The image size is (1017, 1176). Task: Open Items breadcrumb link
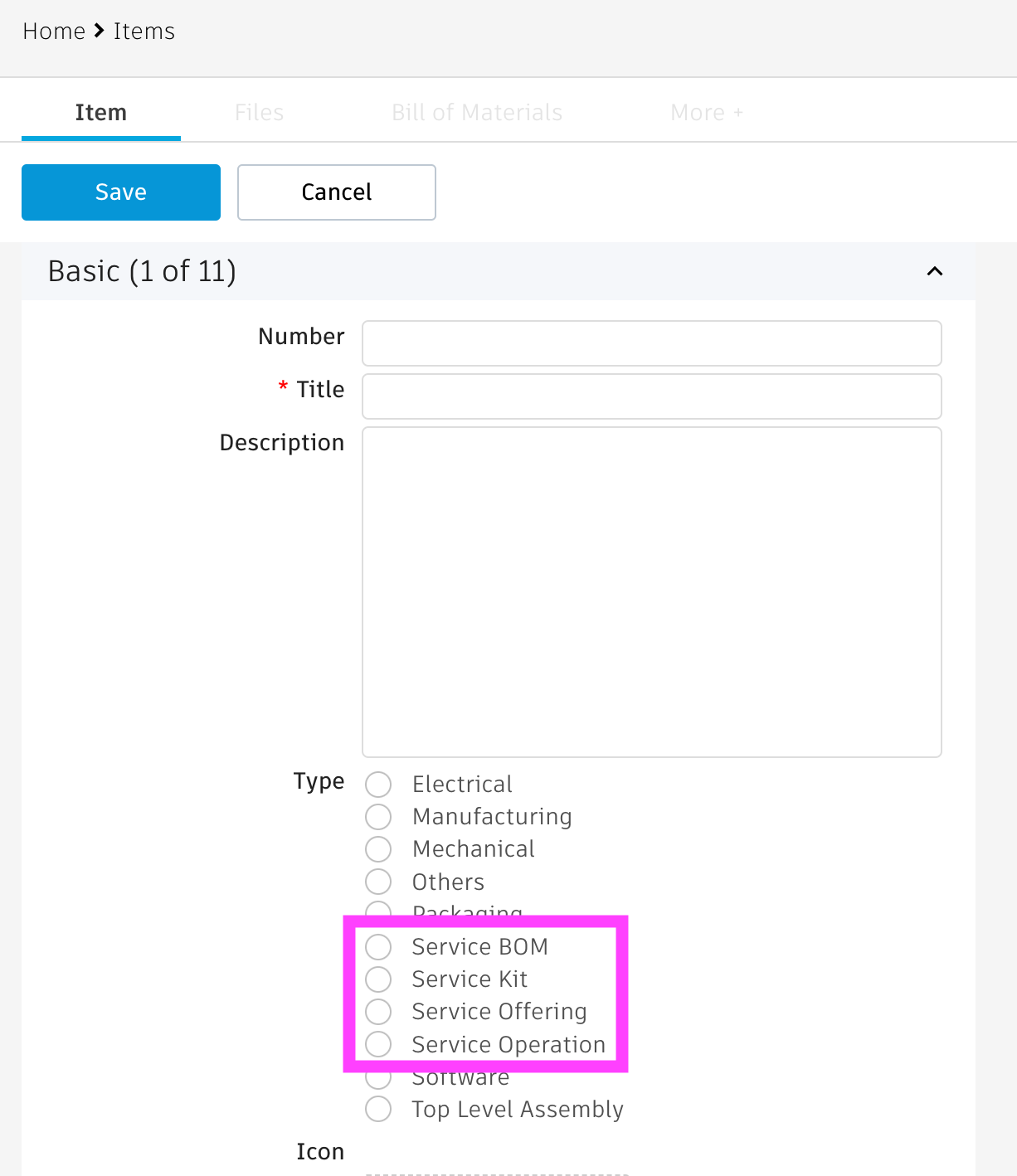pyautogui.click(x=144, y=32)
